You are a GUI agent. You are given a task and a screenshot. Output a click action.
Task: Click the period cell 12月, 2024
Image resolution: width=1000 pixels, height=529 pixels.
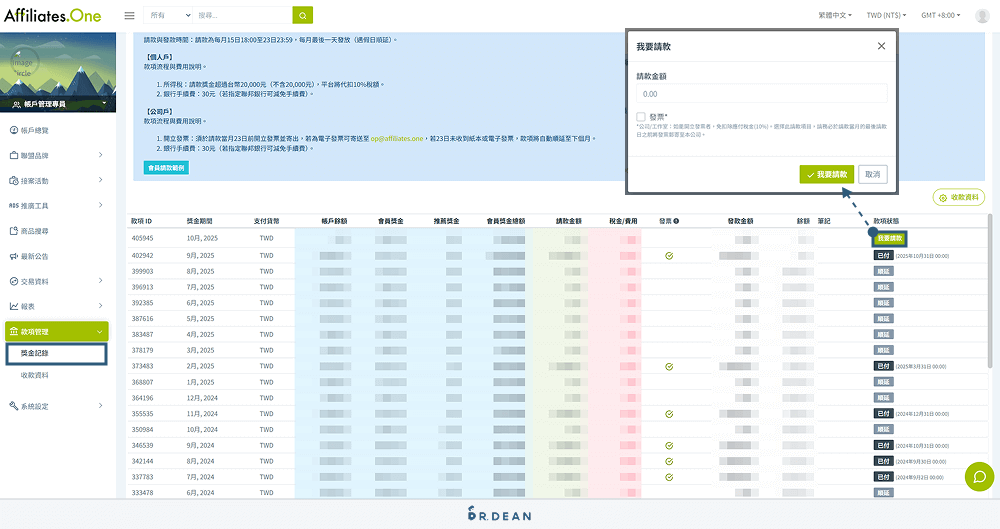point(202,398)
